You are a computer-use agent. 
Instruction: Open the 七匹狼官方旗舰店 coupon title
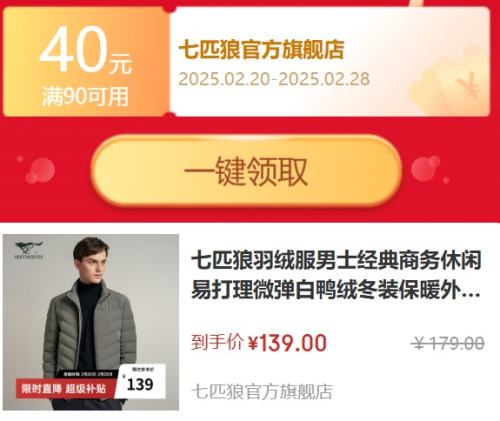(x=262, y=50)
